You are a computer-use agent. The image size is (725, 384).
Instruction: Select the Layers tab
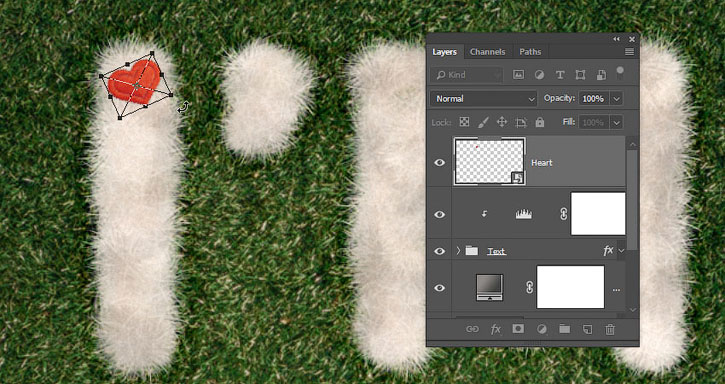pyautogui.click(x=444, y=52)
